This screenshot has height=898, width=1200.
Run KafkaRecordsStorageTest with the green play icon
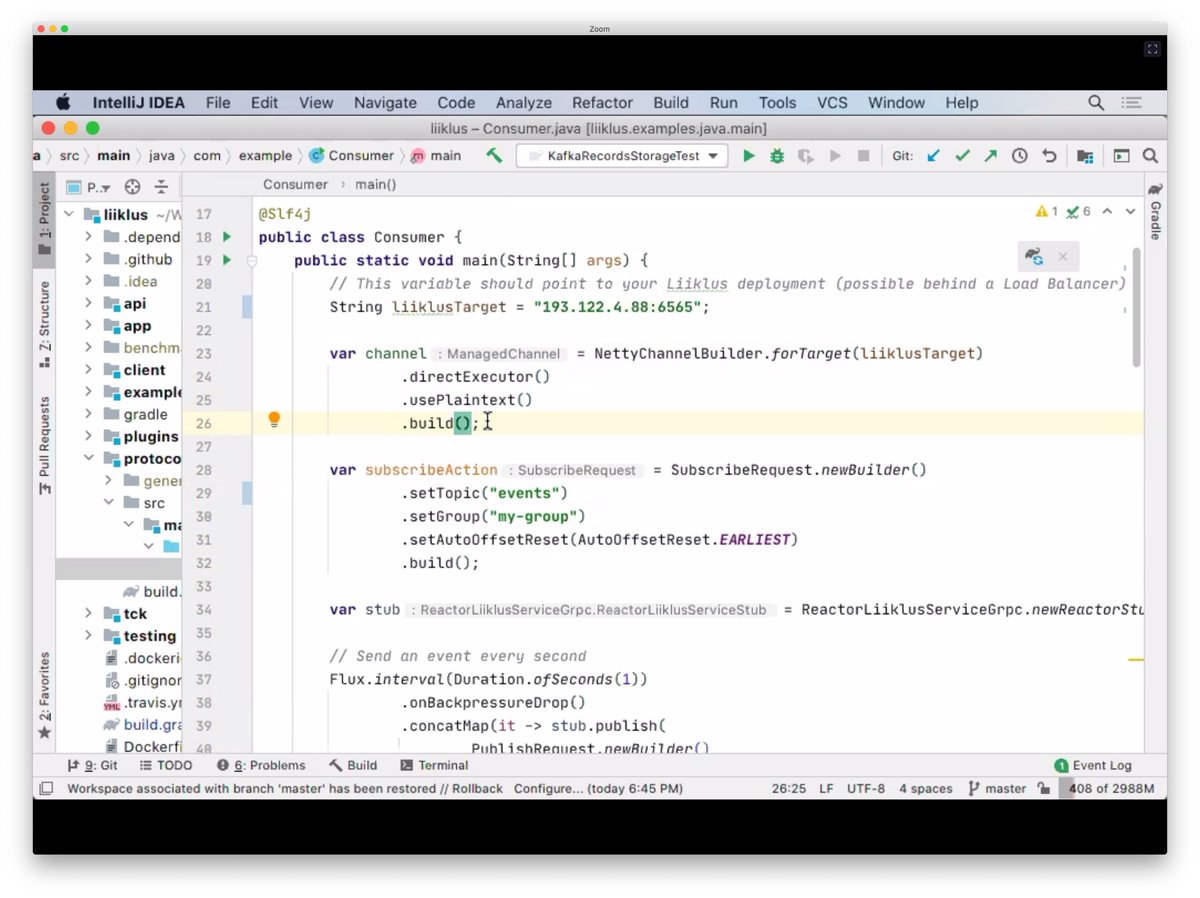tap(748, 156)
